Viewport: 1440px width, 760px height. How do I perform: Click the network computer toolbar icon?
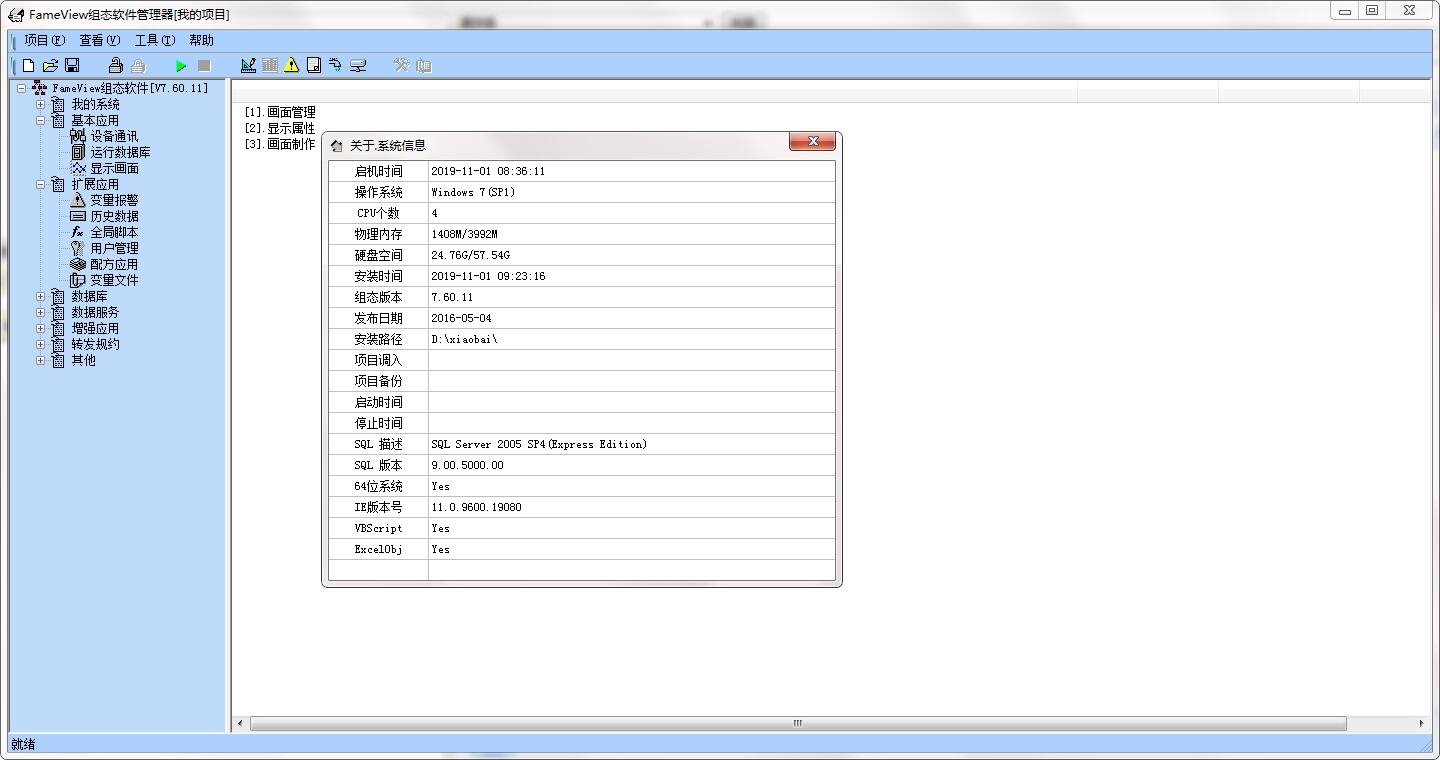click(x=358, y=66)
